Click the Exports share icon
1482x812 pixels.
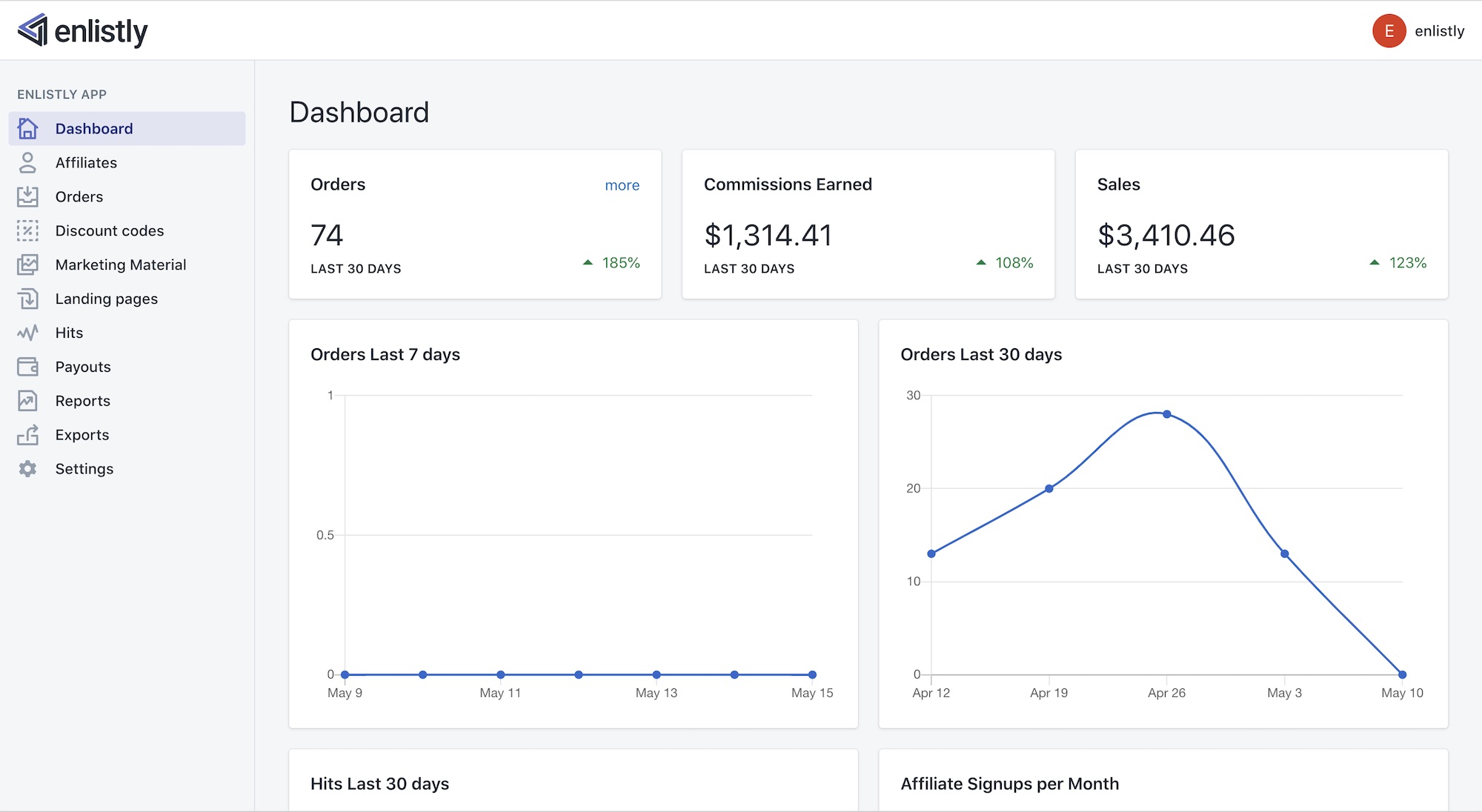tap(27, 435)
